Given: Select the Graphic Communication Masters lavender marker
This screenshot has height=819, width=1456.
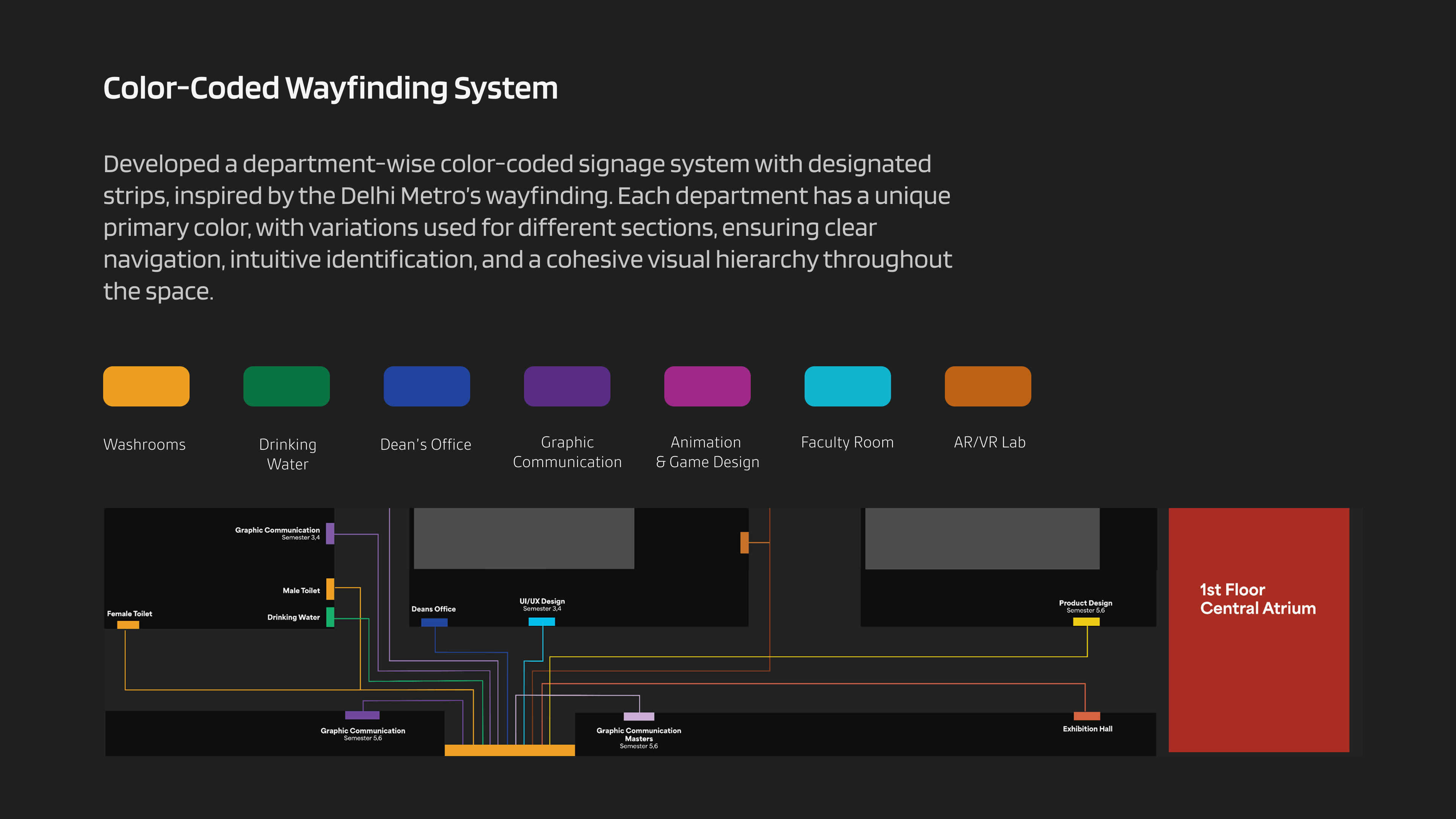Looking at the screenshot, I should pos(639,716).
